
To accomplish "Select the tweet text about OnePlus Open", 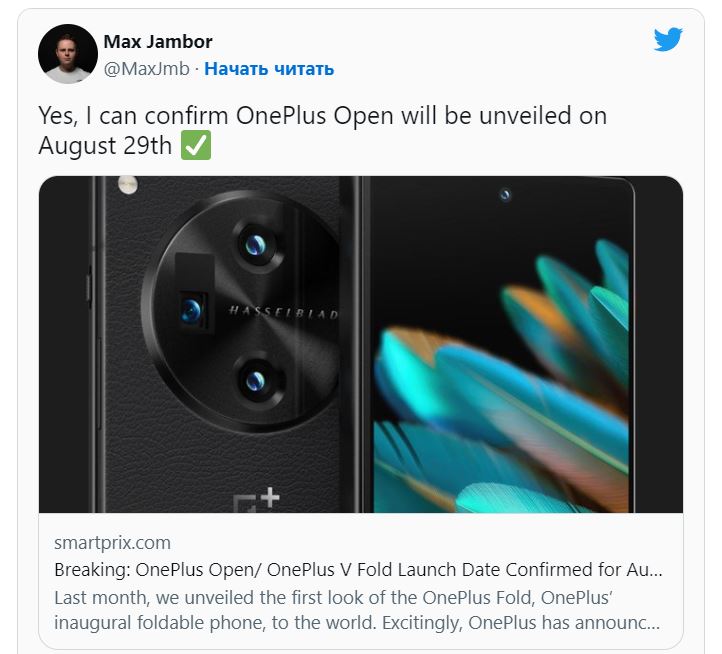I will [x=322, y=130].
